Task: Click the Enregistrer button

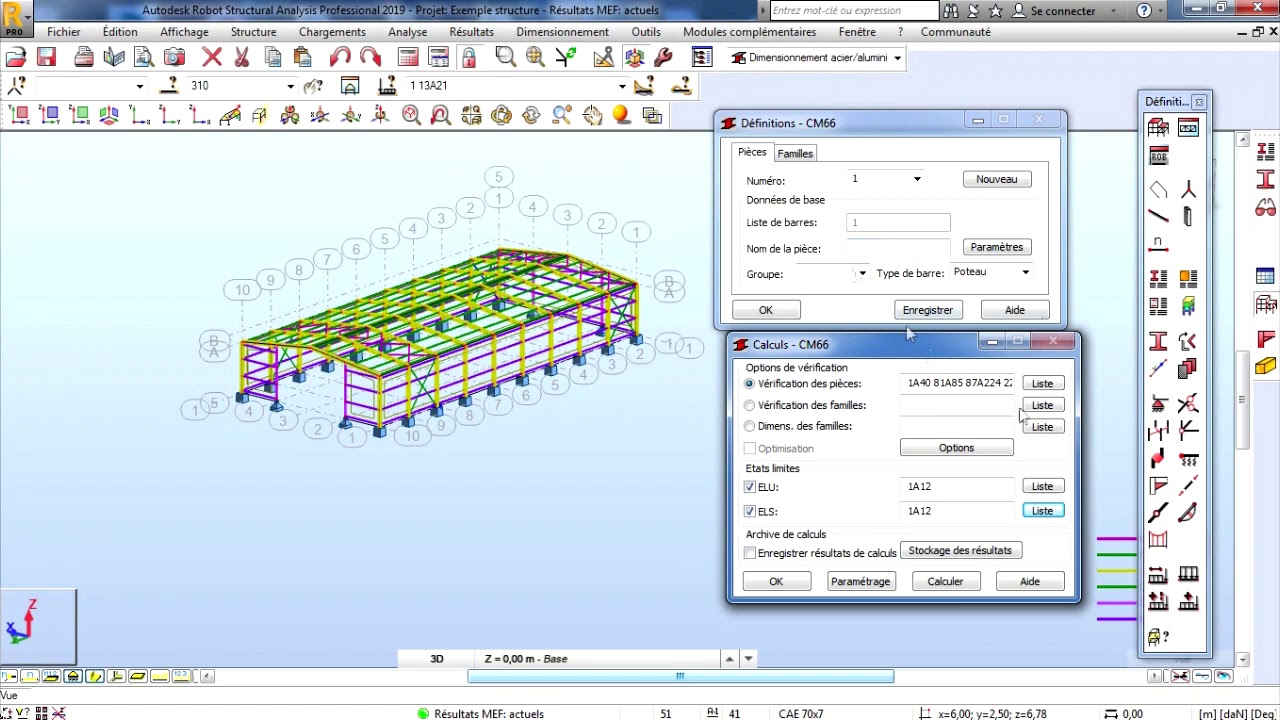Action: point(928,310)
